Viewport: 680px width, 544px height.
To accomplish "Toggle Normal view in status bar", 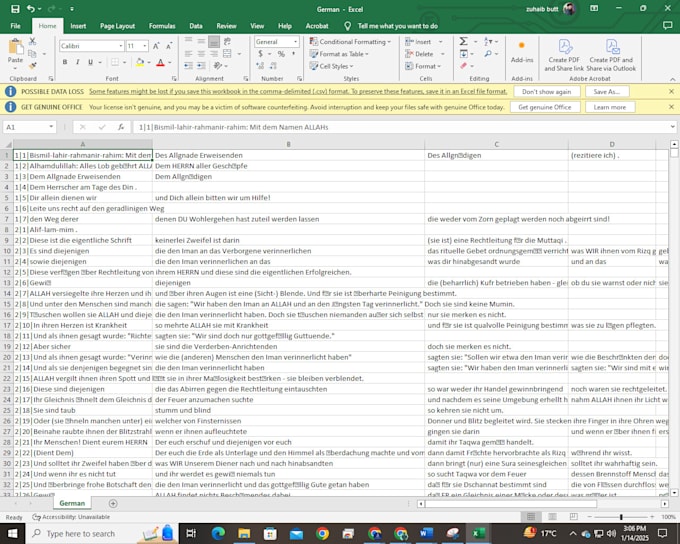I will 531,517.
